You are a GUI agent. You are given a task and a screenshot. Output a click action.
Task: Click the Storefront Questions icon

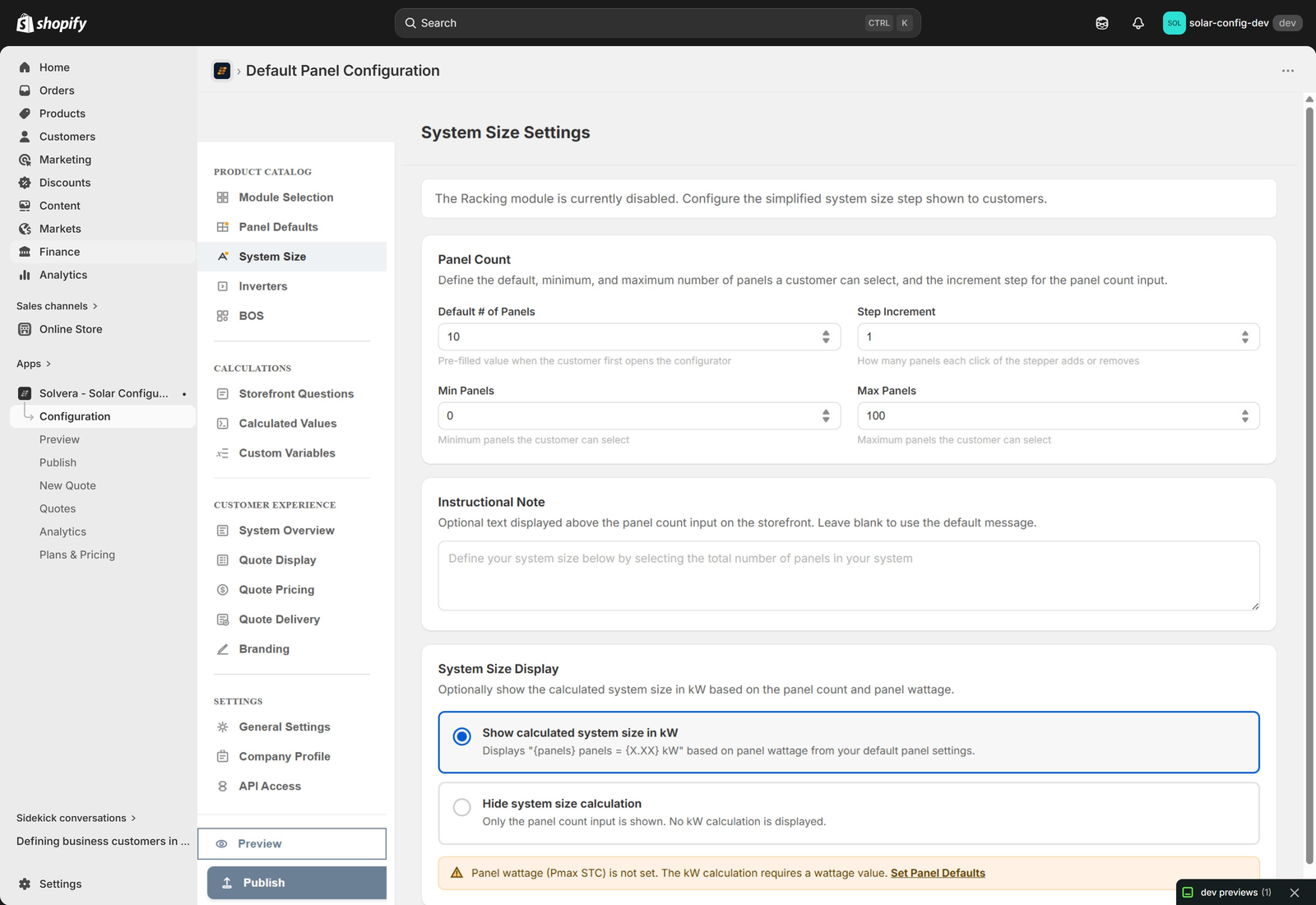pyautogui.click(x=222, y=394)
